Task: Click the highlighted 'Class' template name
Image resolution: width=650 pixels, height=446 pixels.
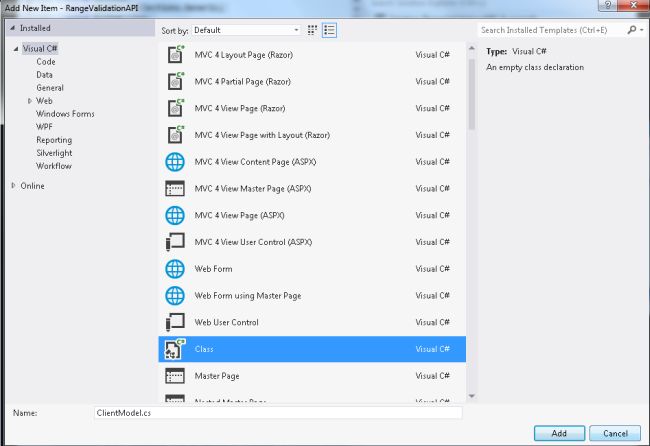Action: 204,349
